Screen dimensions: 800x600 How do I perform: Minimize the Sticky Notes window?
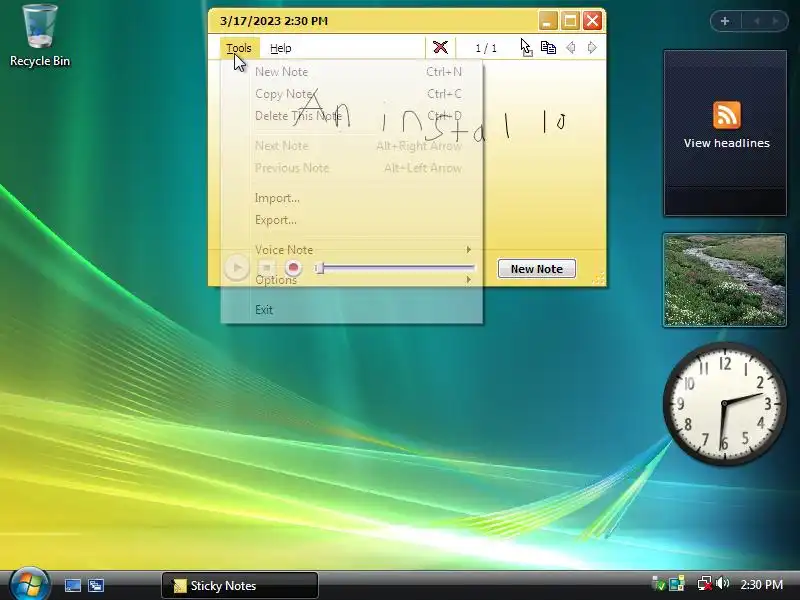click(x=548, y=21)
